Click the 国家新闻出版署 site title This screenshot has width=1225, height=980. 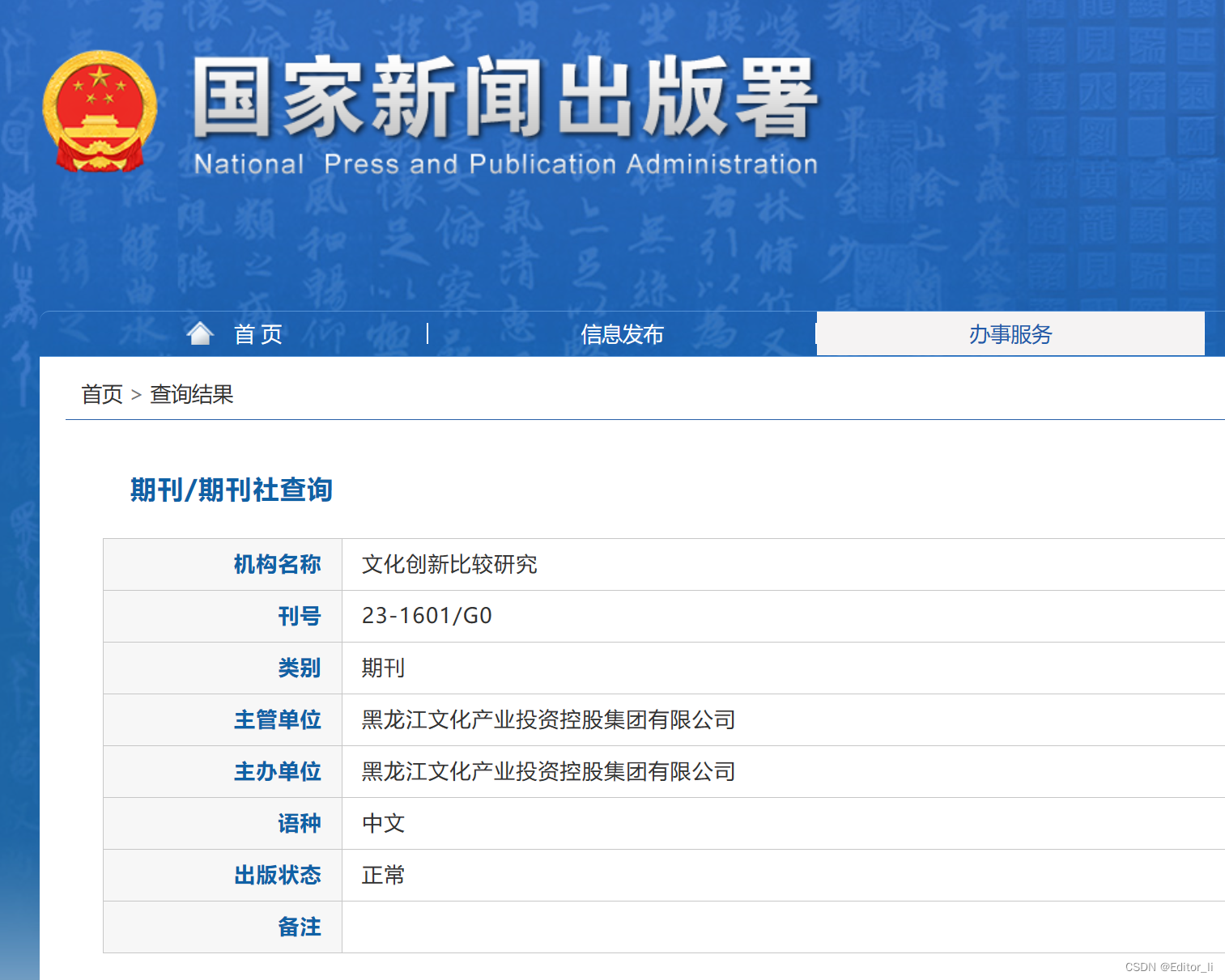coord(505,97)
